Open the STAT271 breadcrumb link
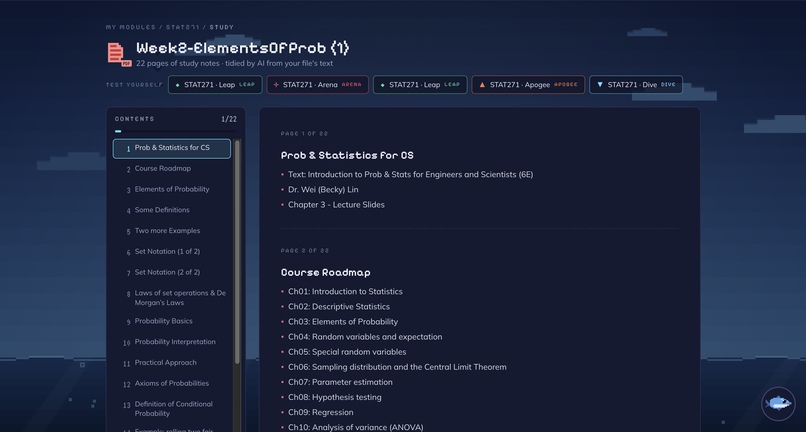The width and height of the screenshot is (806, 432). tap(182, 27)
